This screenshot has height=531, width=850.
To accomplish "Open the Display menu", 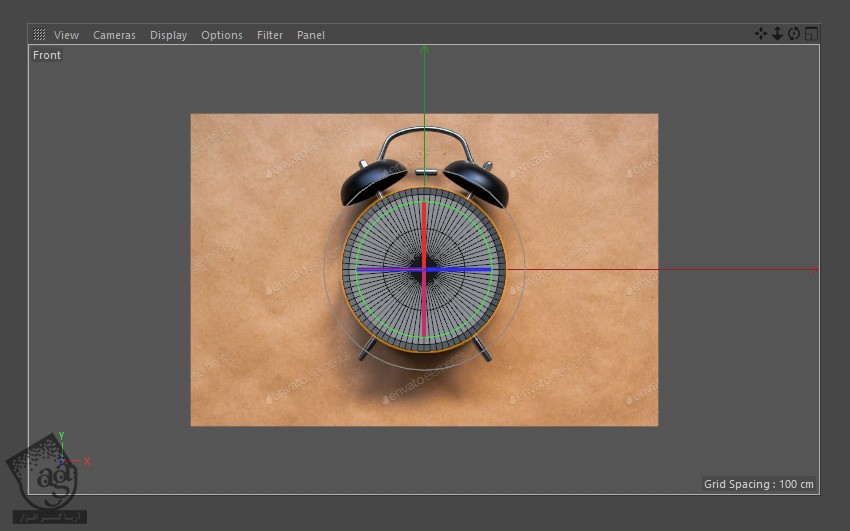I will 168,35.
